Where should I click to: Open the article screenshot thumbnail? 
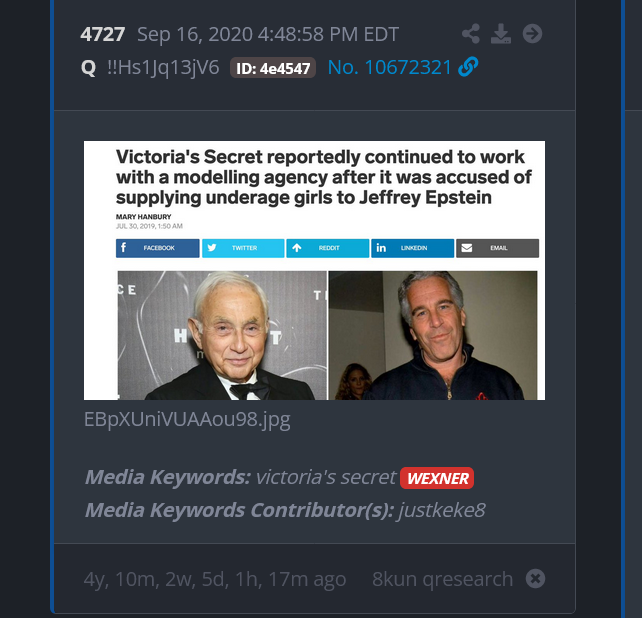point(314,270)
